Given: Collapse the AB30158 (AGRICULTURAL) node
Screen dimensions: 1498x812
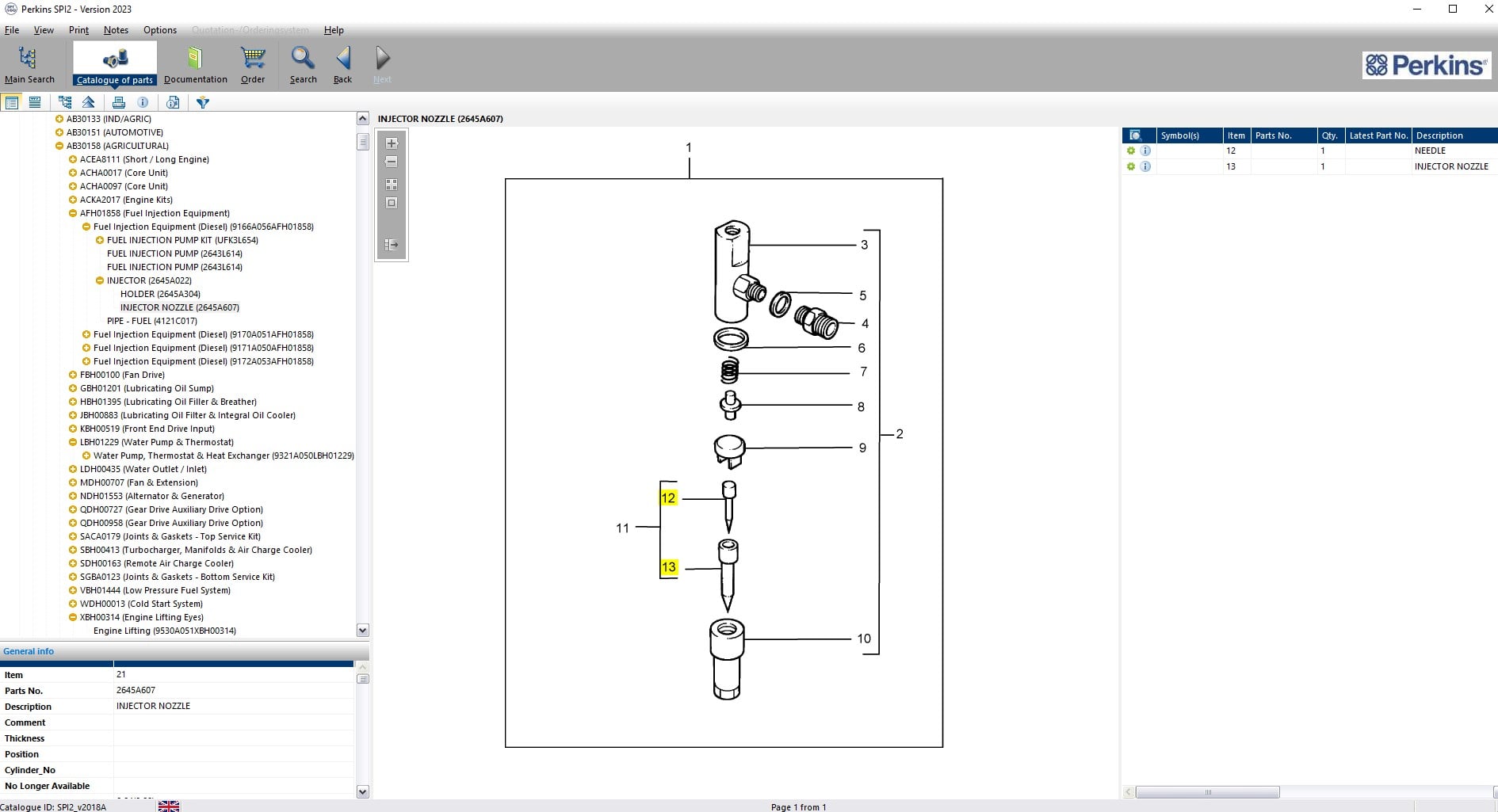Looking at the screenshot, I should pyautogui.click(x=59, y=146).
